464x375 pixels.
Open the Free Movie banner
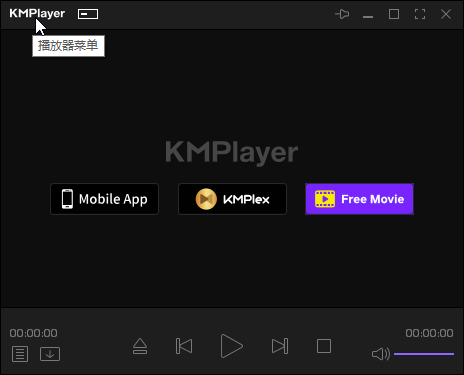[x=360, y=199]
